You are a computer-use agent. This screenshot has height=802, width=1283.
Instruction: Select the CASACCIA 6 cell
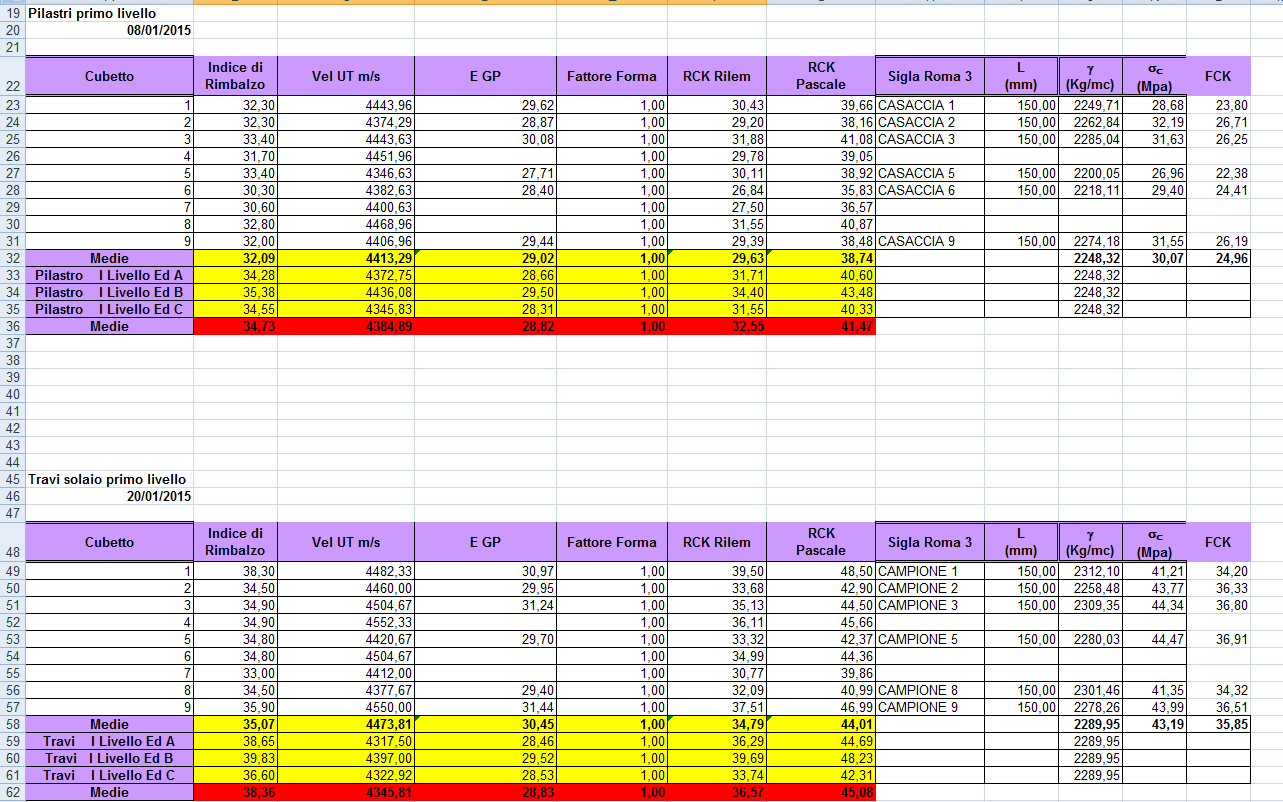click(930, 190)
